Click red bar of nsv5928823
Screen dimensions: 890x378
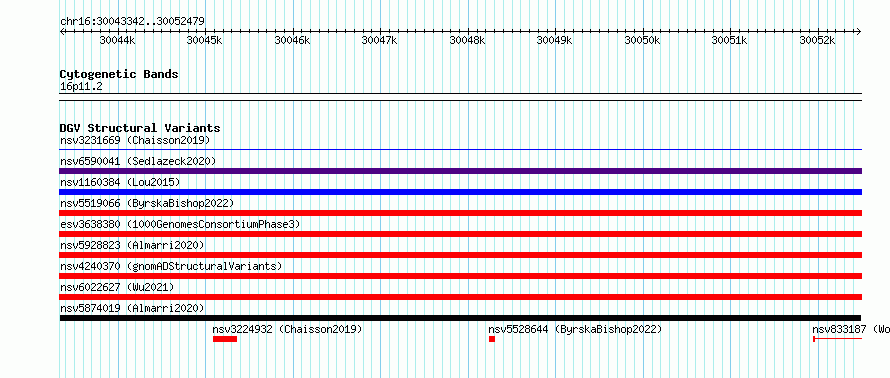pyautogui.click(x=461, y=255)
